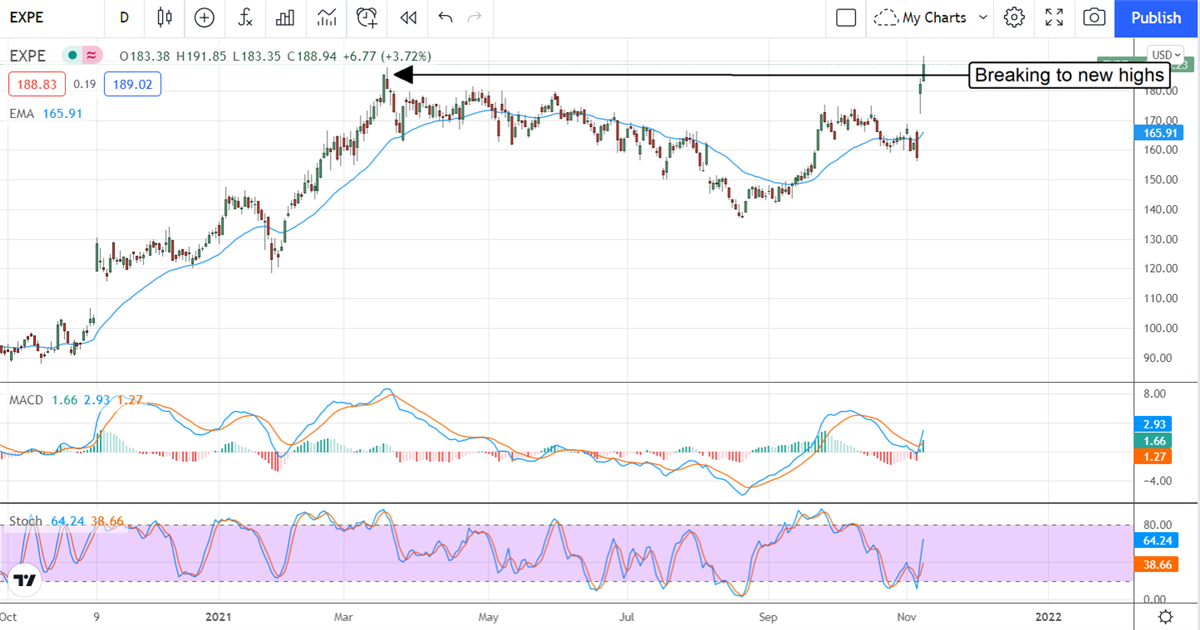The width and height of the screenshot is (1200, 630).
Task: Toggle the layout select square
Action: tap(846, 17)
